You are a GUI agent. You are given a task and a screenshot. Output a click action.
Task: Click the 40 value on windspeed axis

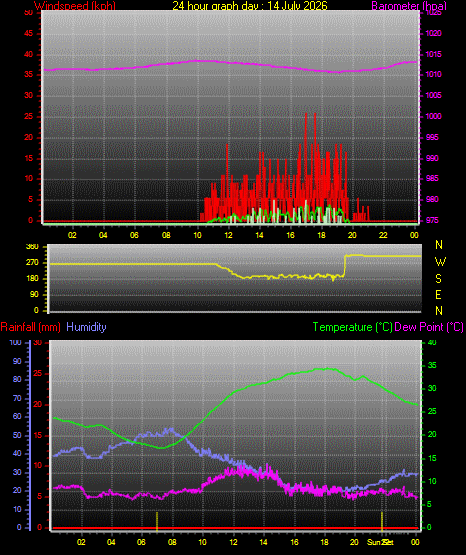click(x=29, y=55)
